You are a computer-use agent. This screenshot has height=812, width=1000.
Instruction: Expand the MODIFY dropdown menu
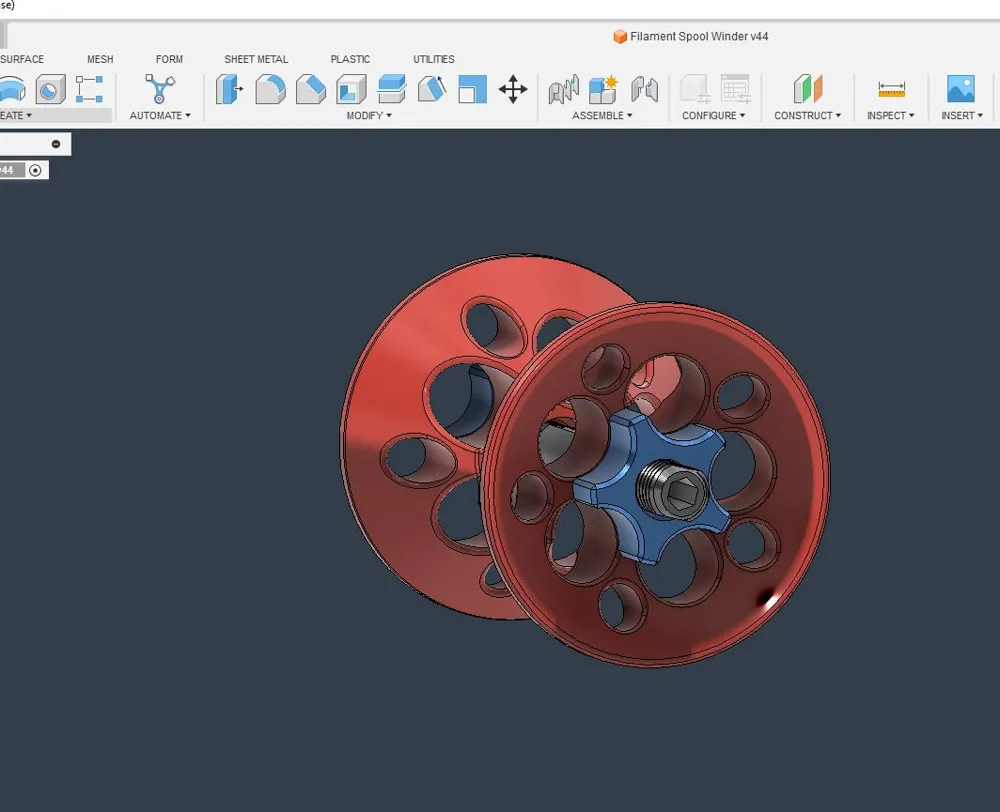369,116
